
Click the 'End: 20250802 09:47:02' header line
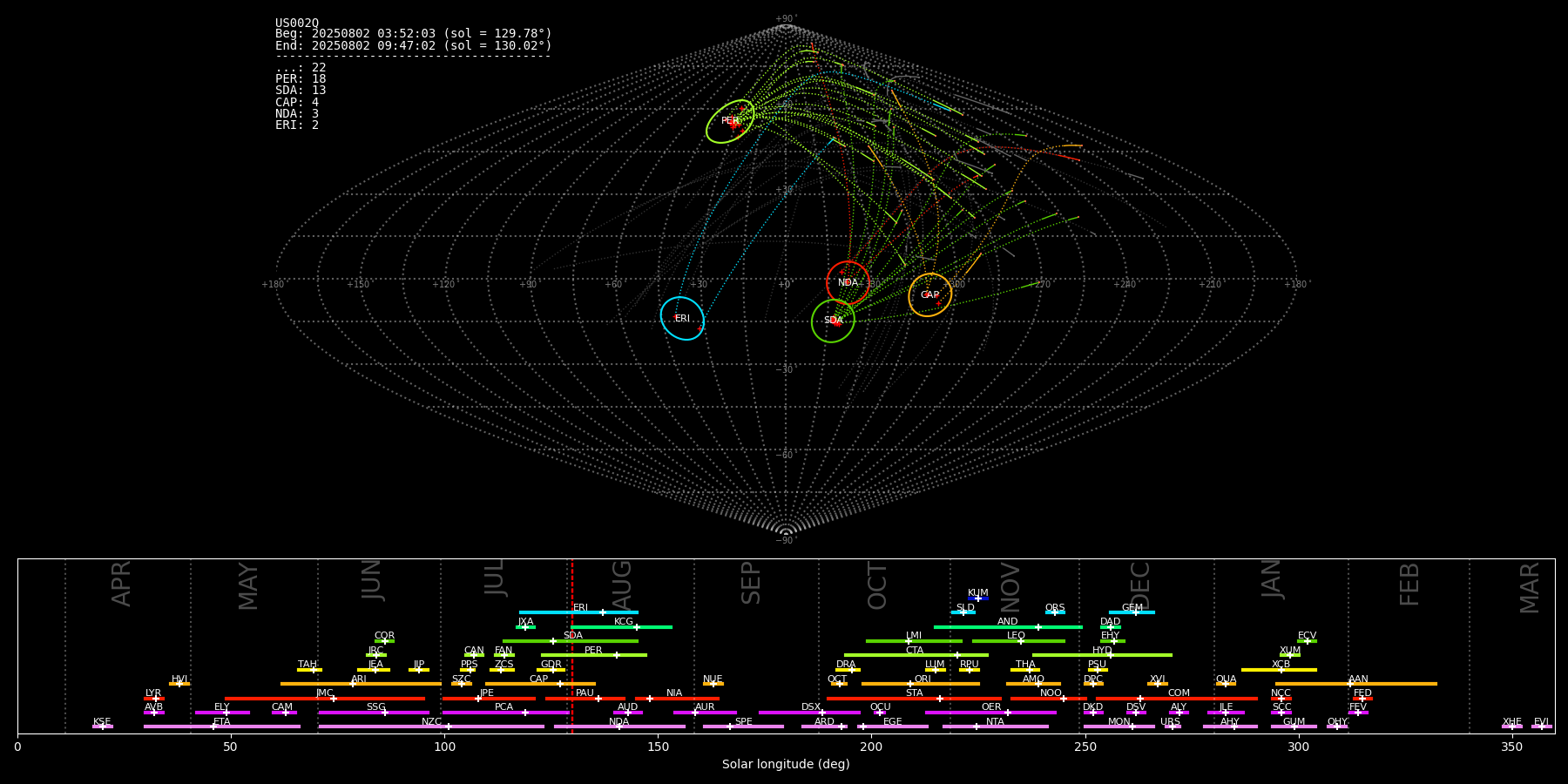click(x=414, y=45)
